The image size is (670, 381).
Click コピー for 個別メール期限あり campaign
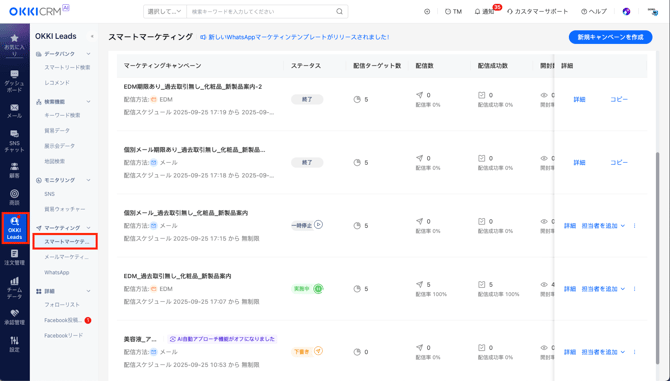(619, 162)
